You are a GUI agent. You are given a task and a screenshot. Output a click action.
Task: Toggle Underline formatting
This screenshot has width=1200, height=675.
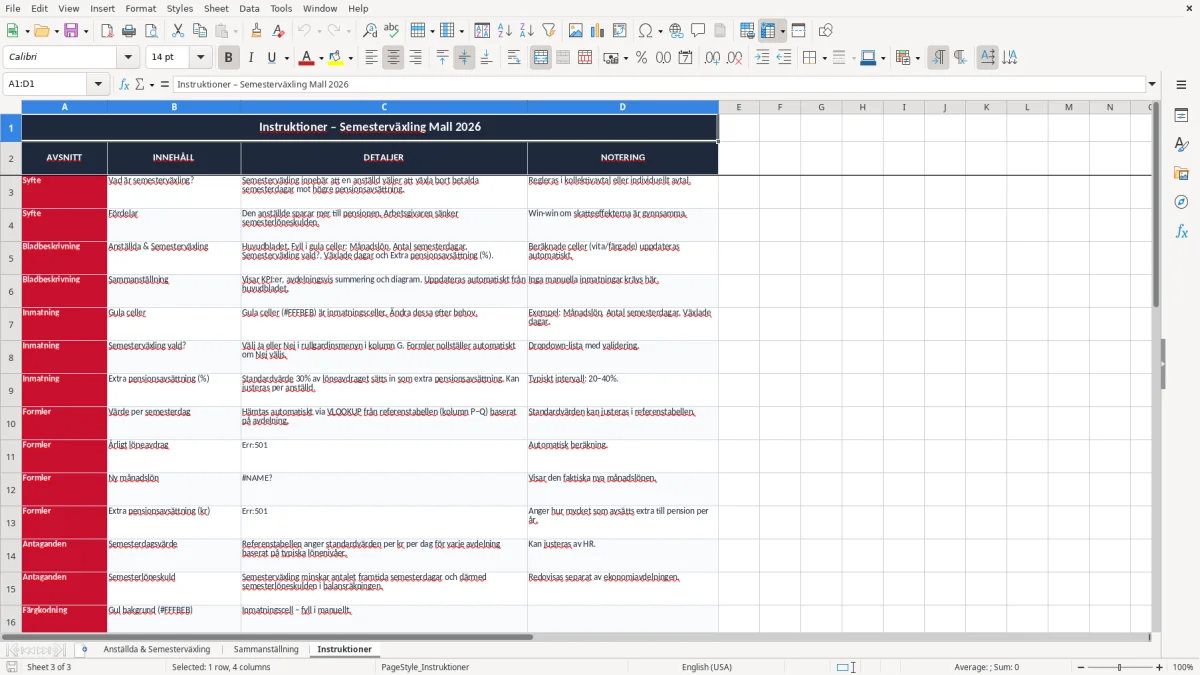coord(272,58)
